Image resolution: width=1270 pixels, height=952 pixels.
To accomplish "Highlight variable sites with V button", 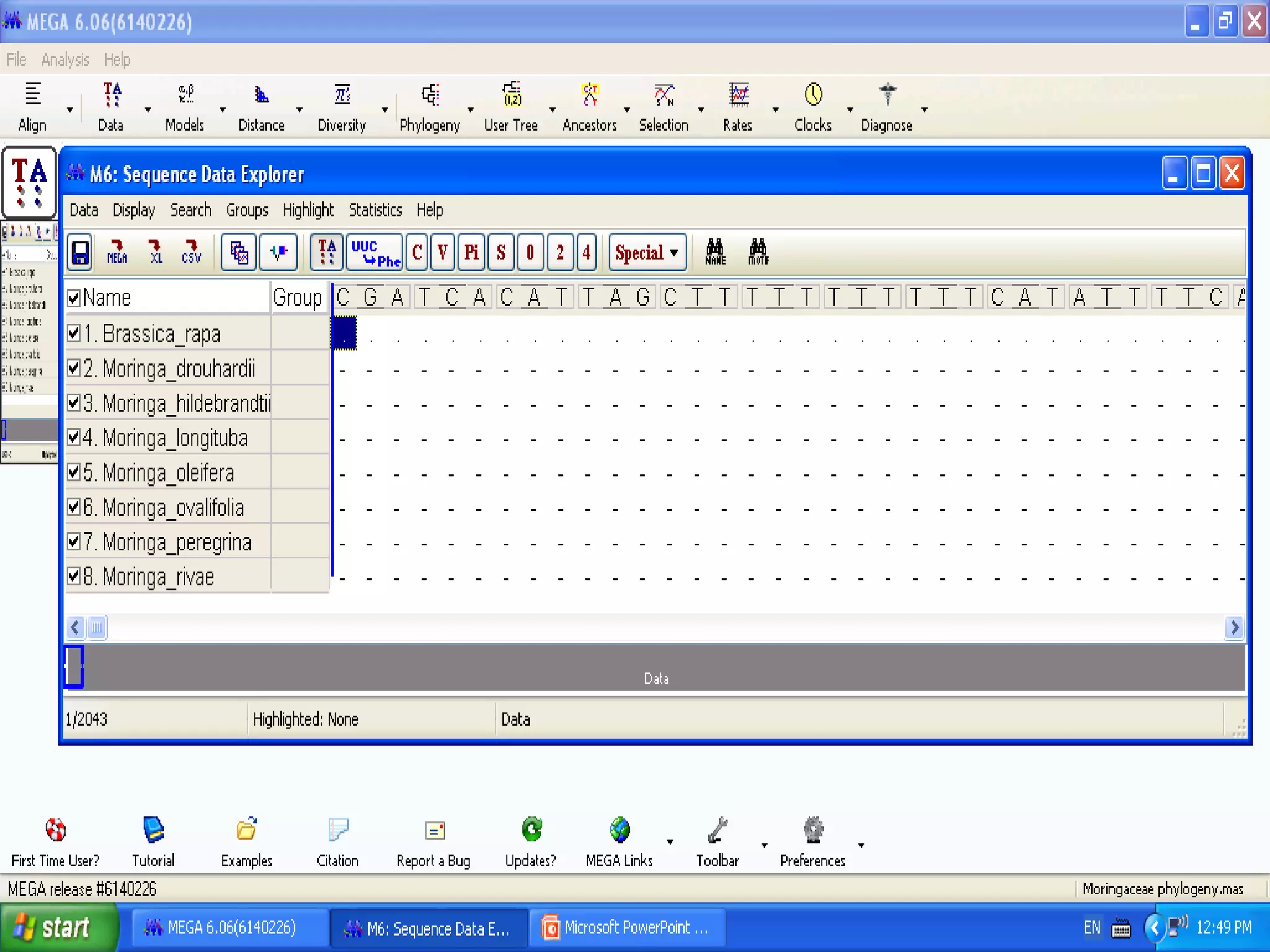I will tap(442, 252).
